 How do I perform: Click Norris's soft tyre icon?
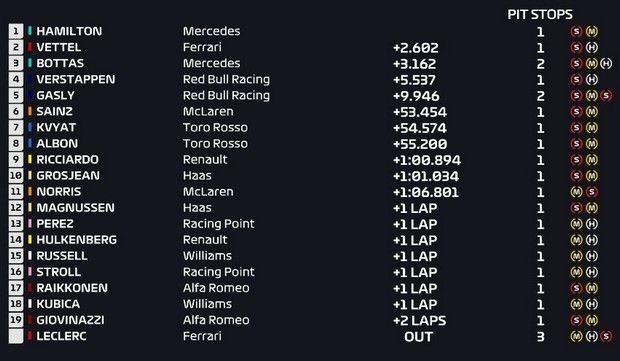592,192
